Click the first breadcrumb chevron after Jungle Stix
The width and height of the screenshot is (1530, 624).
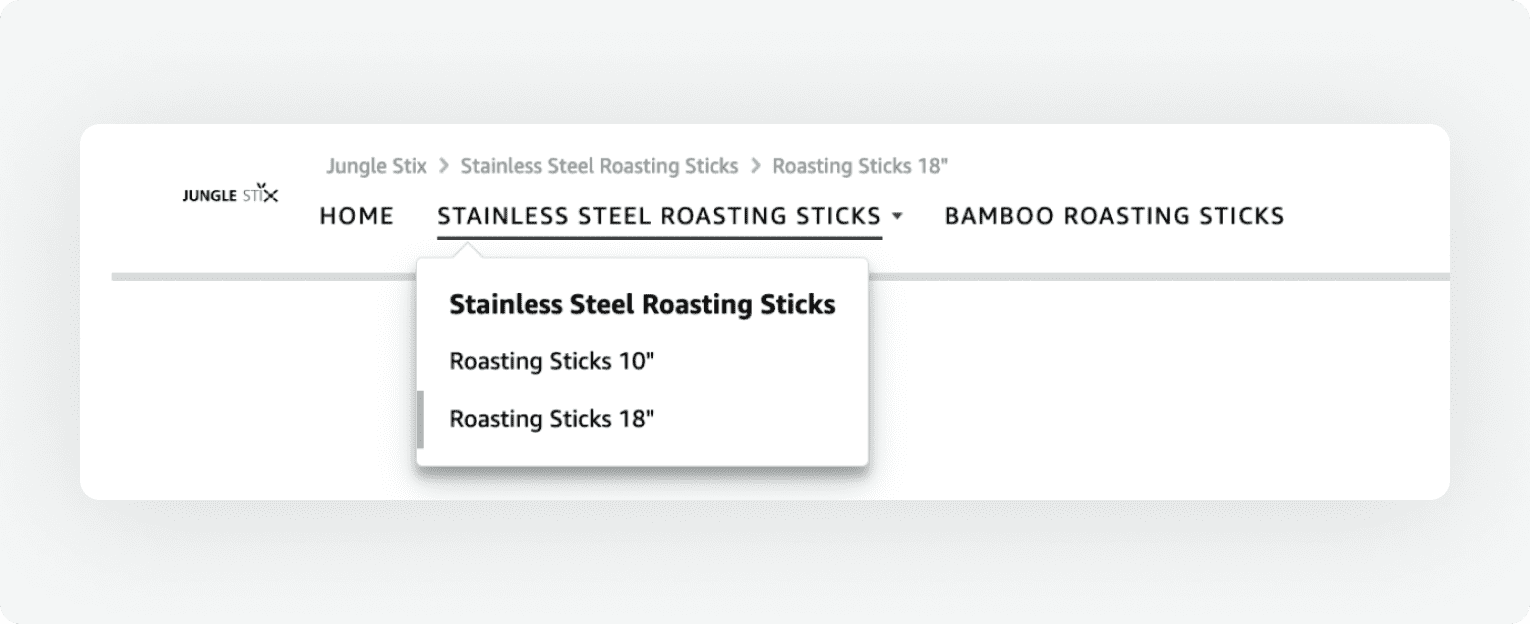point(443,166)
